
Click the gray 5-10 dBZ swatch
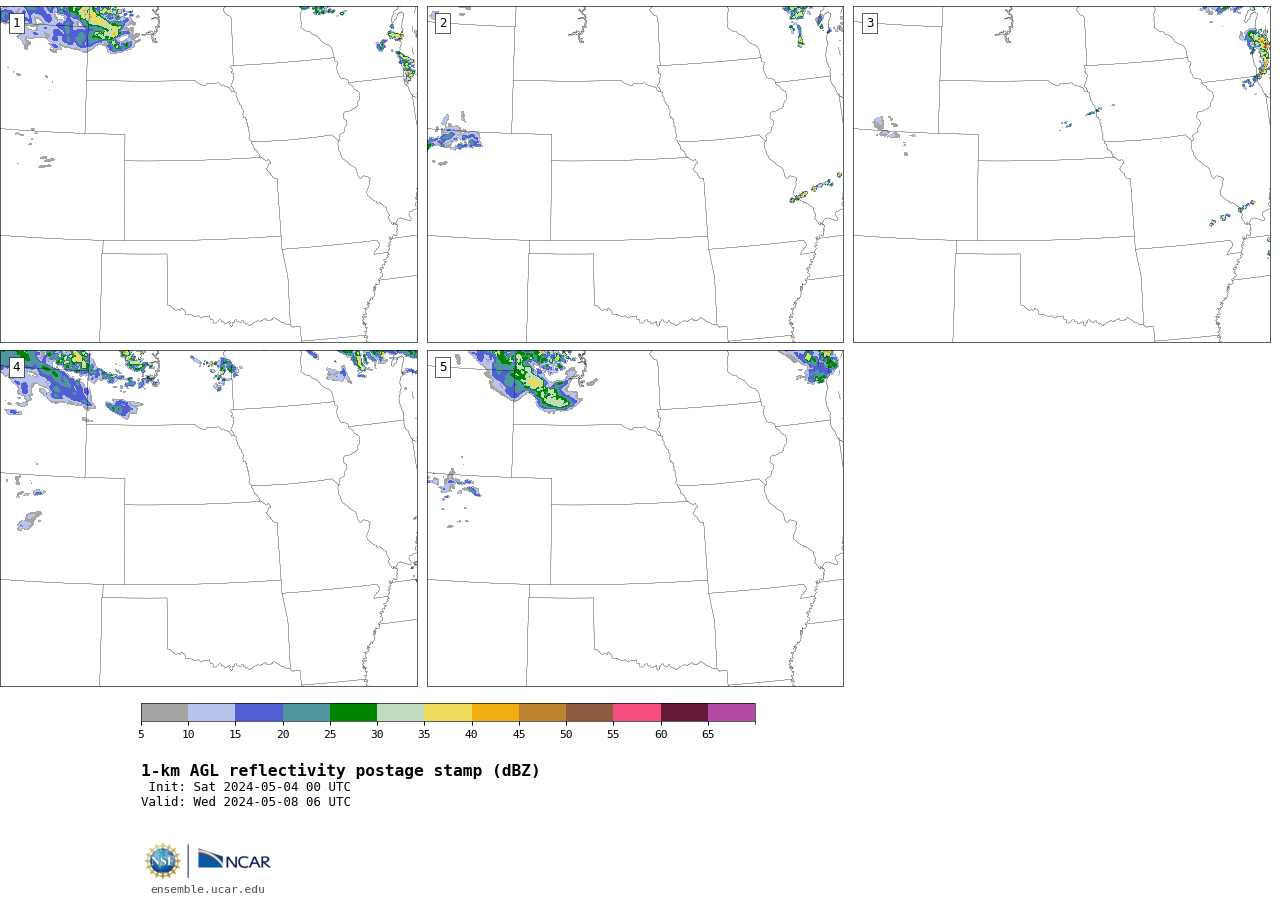[x=164, y=712]
